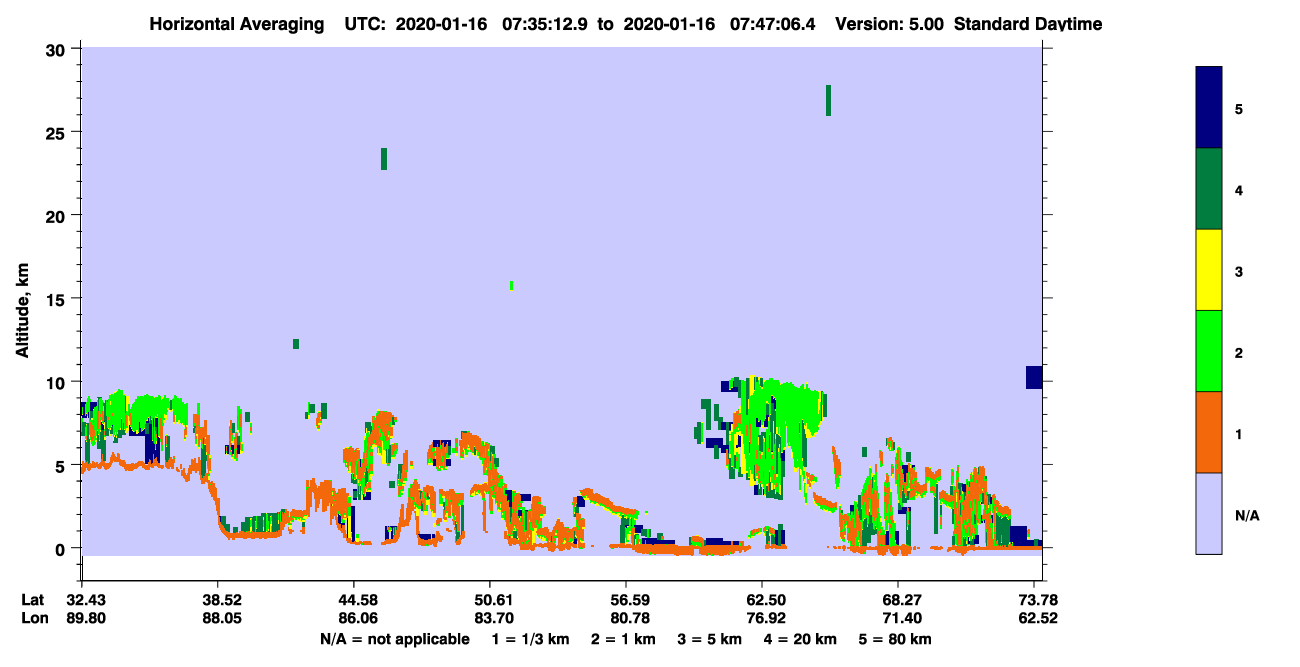Click longitude value 71.40

(x=901, y=618)
